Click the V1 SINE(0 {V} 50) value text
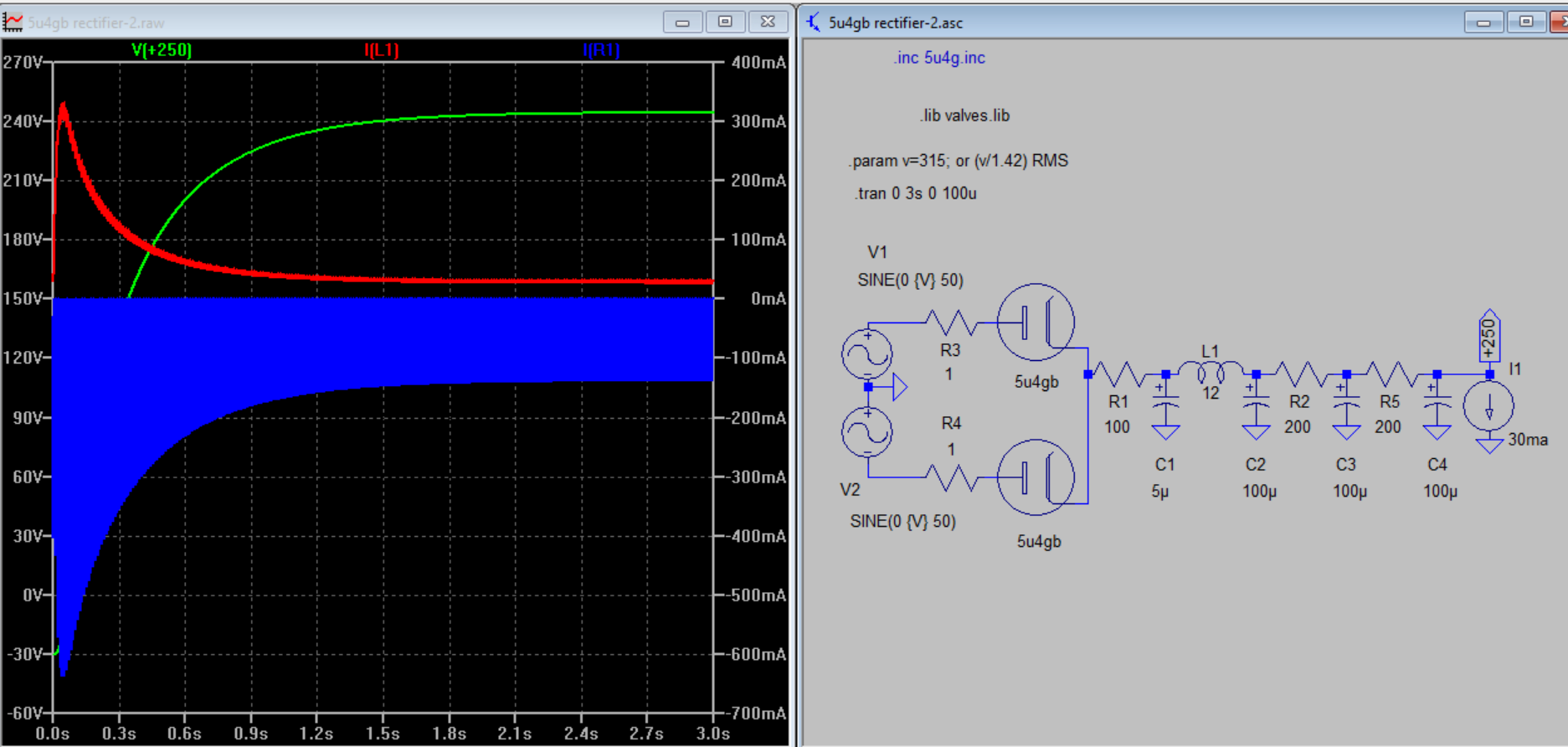 click(910, 281)
